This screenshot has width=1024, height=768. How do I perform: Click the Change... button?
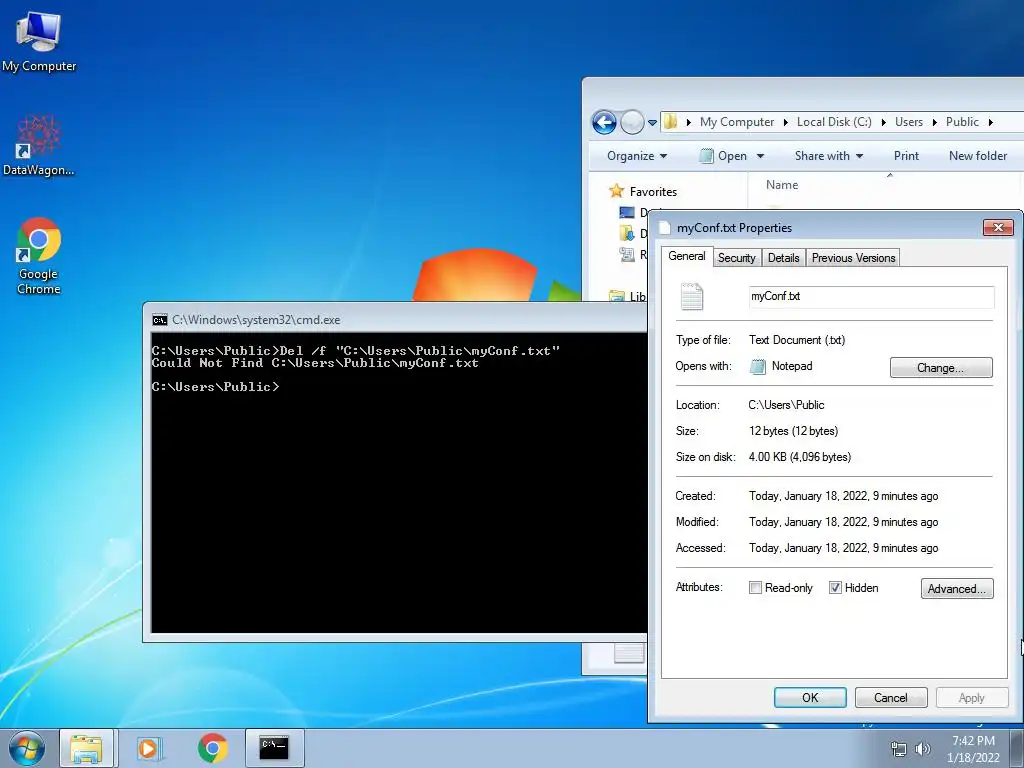[940, 368]
